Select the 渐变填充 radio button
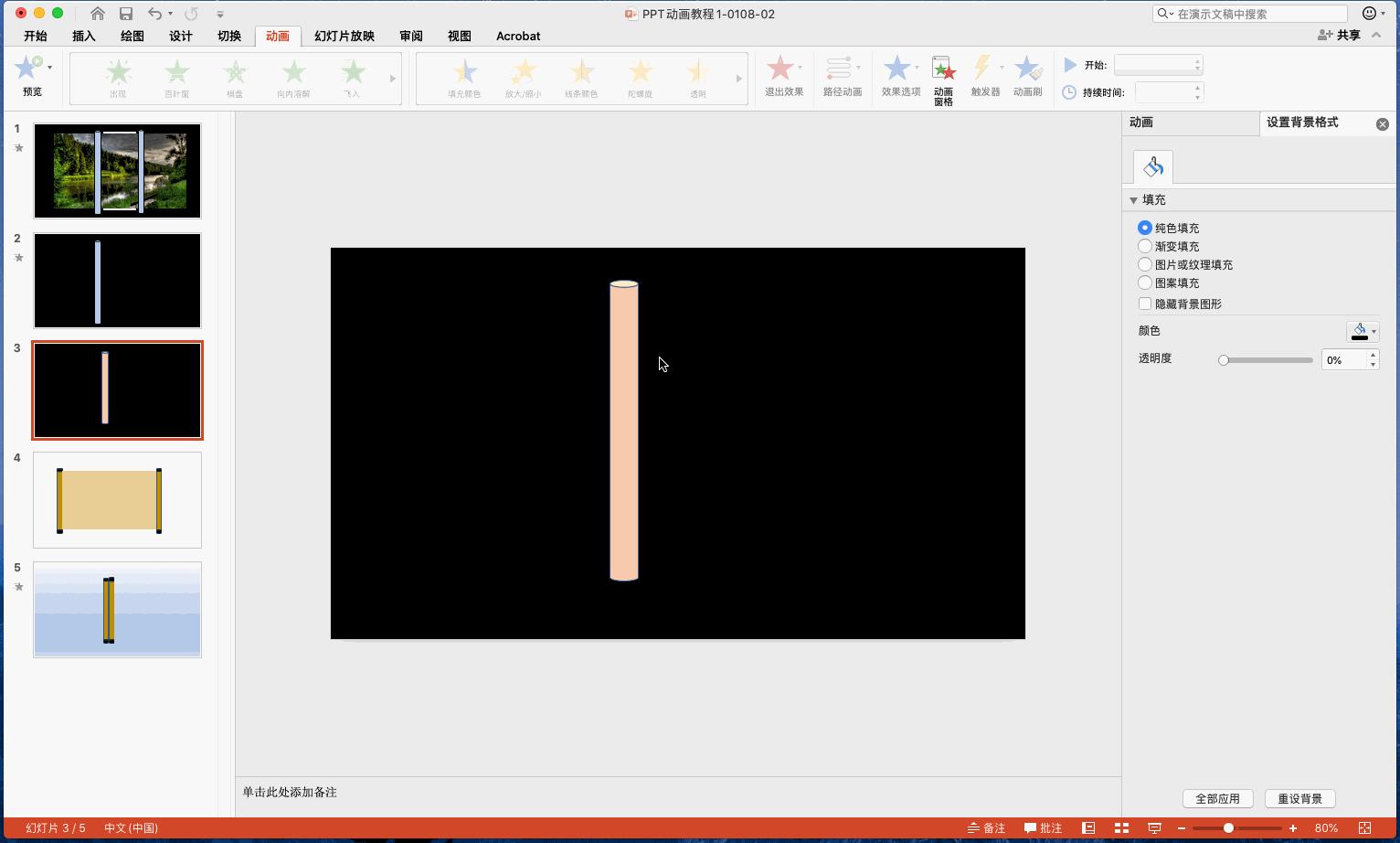The image size is (1400, 843). click(x=1145, y=246)
